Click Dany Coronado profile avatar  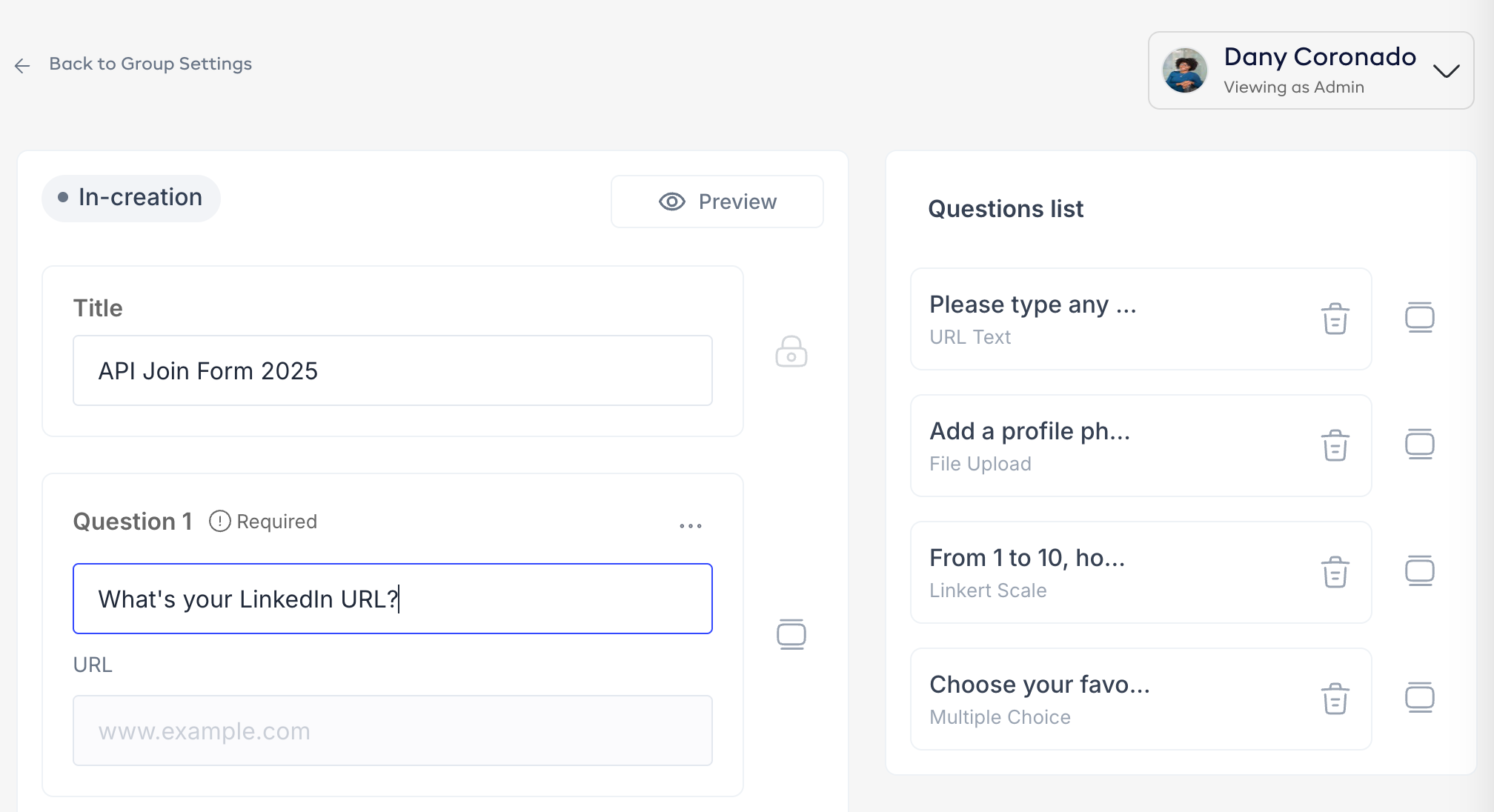tap(1184, 71)
